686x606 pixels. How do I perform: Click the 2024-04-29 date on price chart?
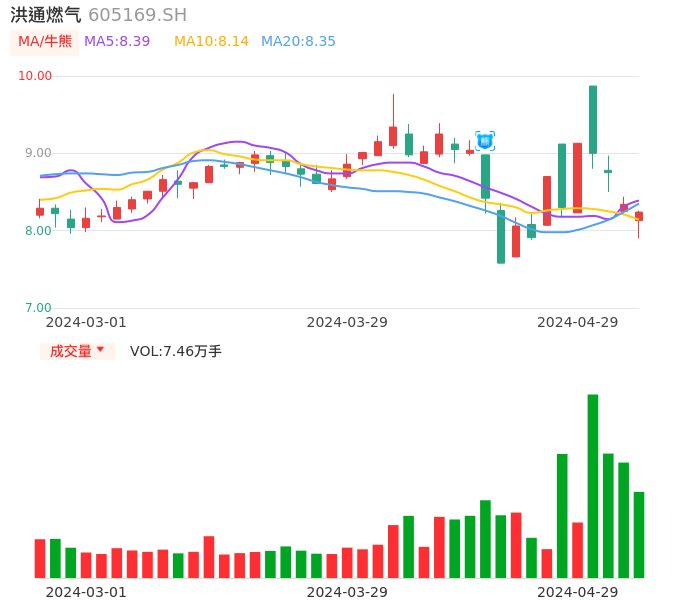[578, 322]
